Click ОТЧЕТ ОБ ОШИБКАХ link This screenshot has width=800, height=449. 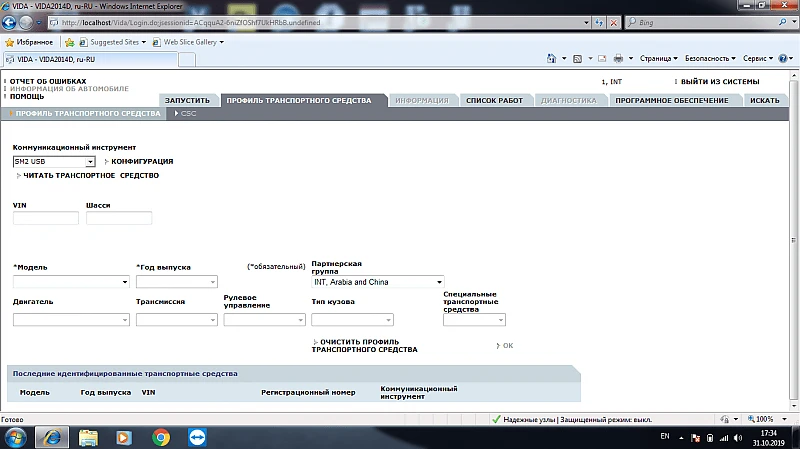point(48,81)
